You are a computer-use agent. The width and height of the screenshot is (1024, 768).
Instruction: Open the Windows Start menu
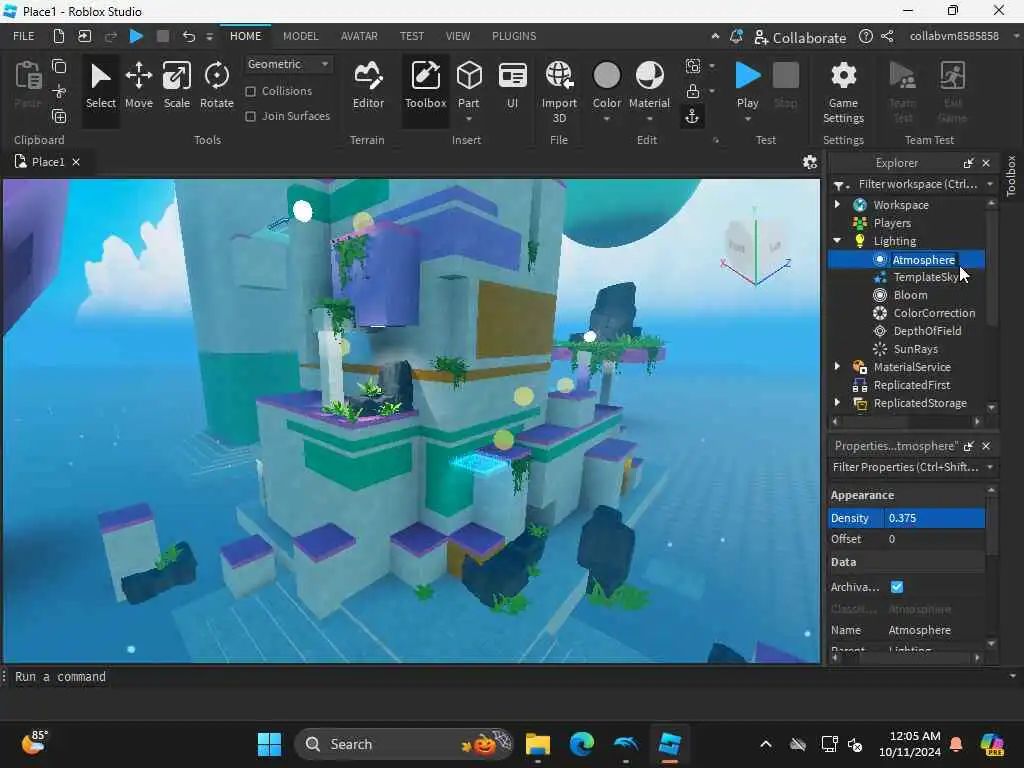(x=269, y=744)
